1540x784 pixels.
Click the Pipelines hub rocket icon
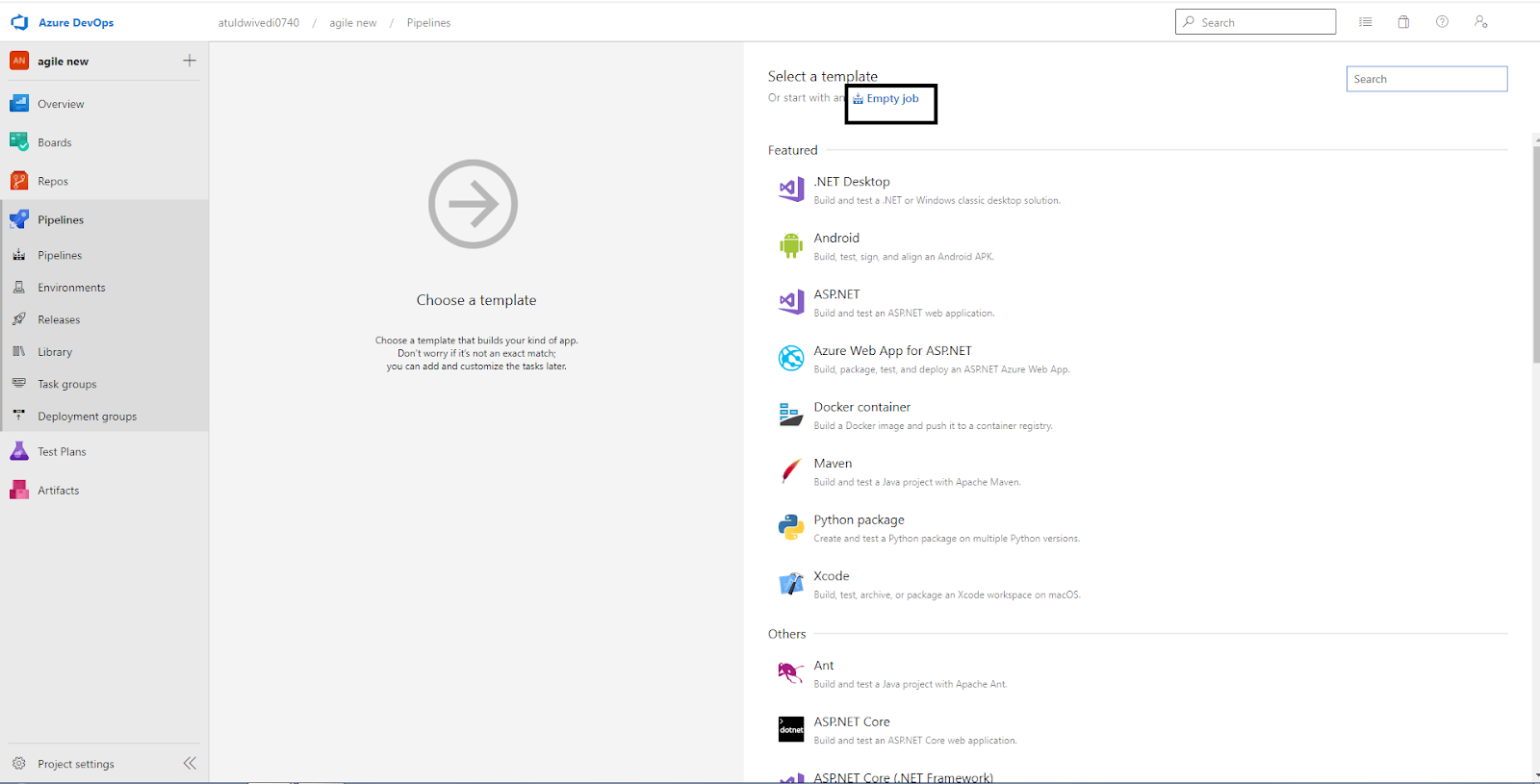[x=19, y=219]
